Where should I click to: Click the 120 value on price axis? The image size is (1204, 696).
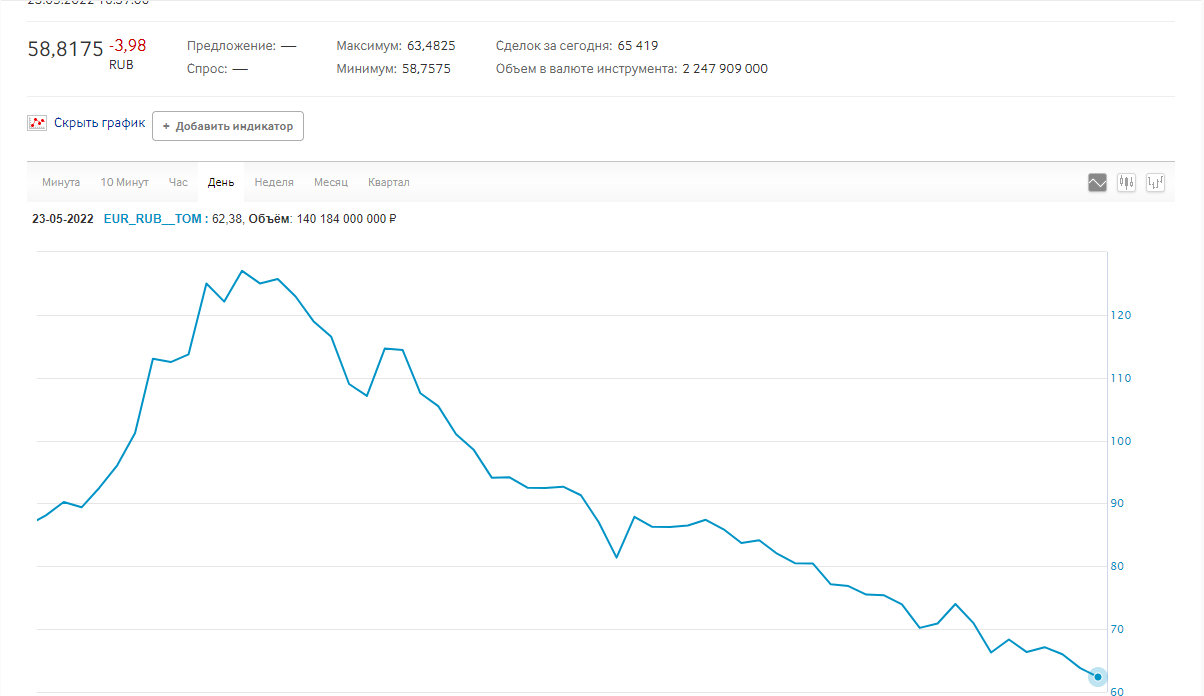(1120, 315)
